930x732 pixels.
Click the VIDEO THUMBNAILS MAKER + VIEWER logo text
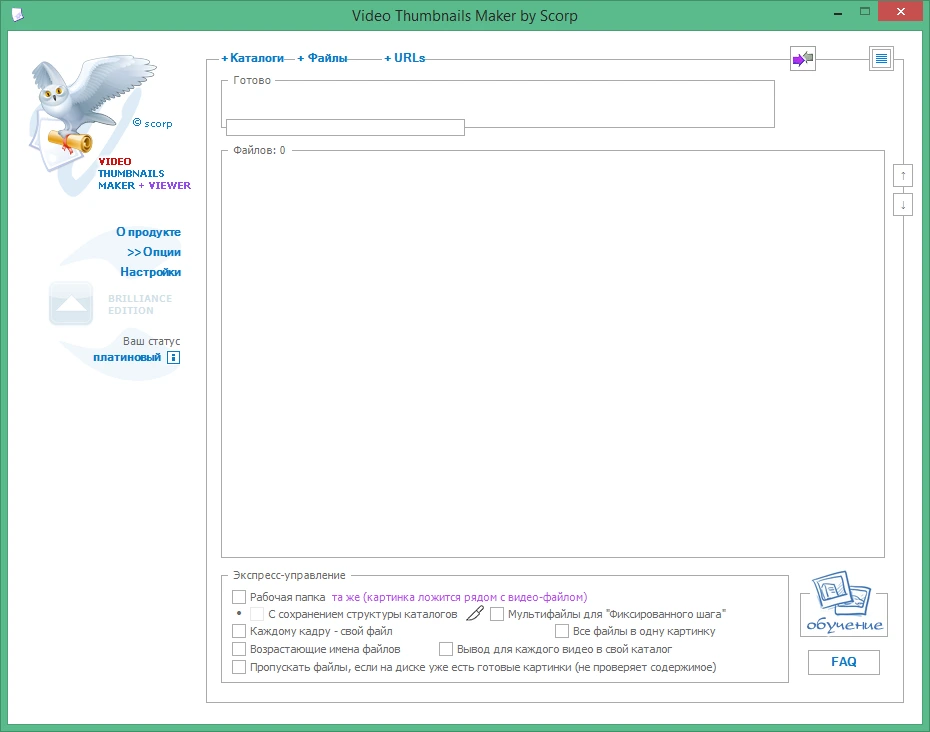pos(144,173)
